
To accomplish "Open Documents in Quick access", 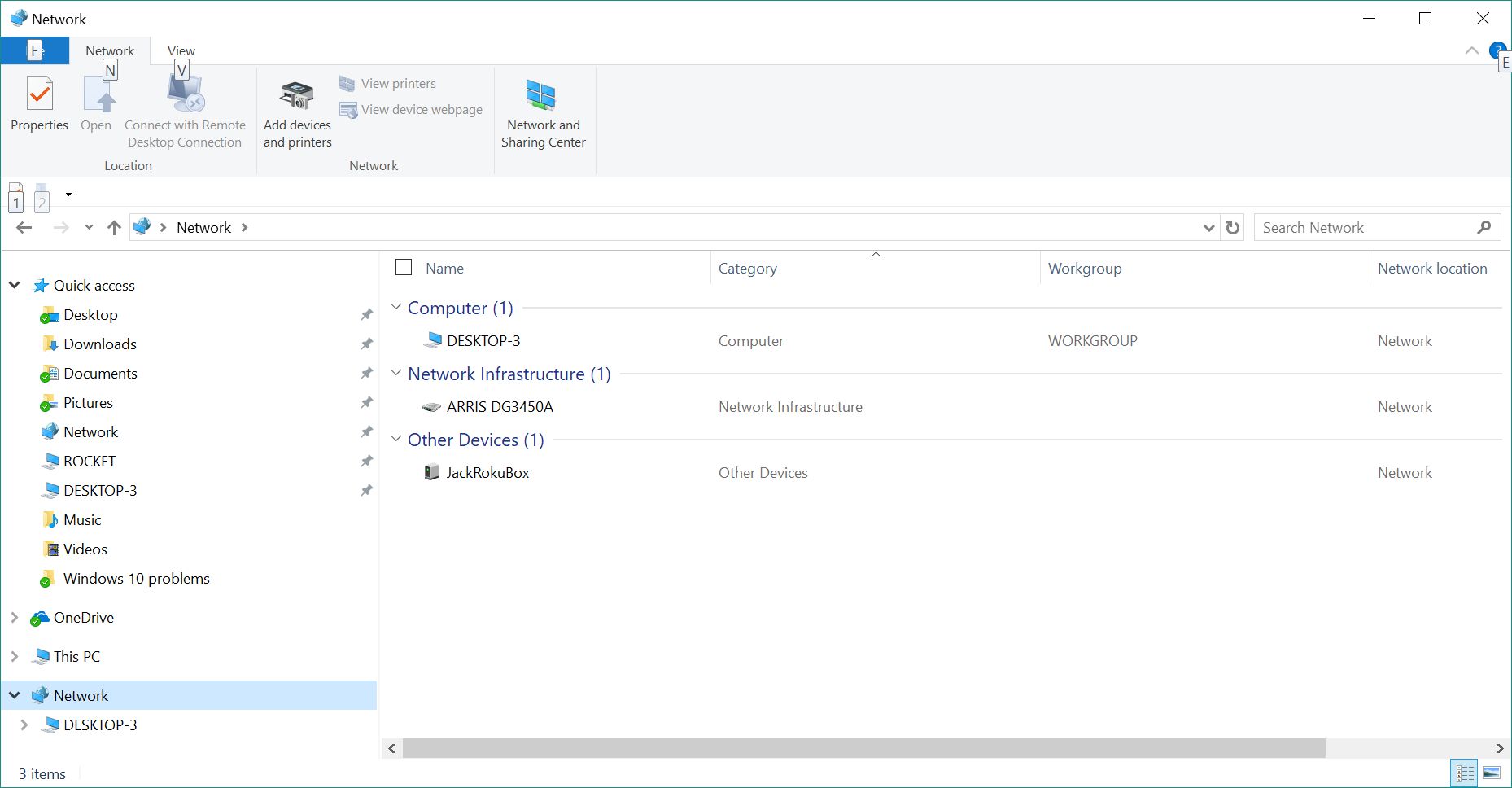I will [100, 374].
